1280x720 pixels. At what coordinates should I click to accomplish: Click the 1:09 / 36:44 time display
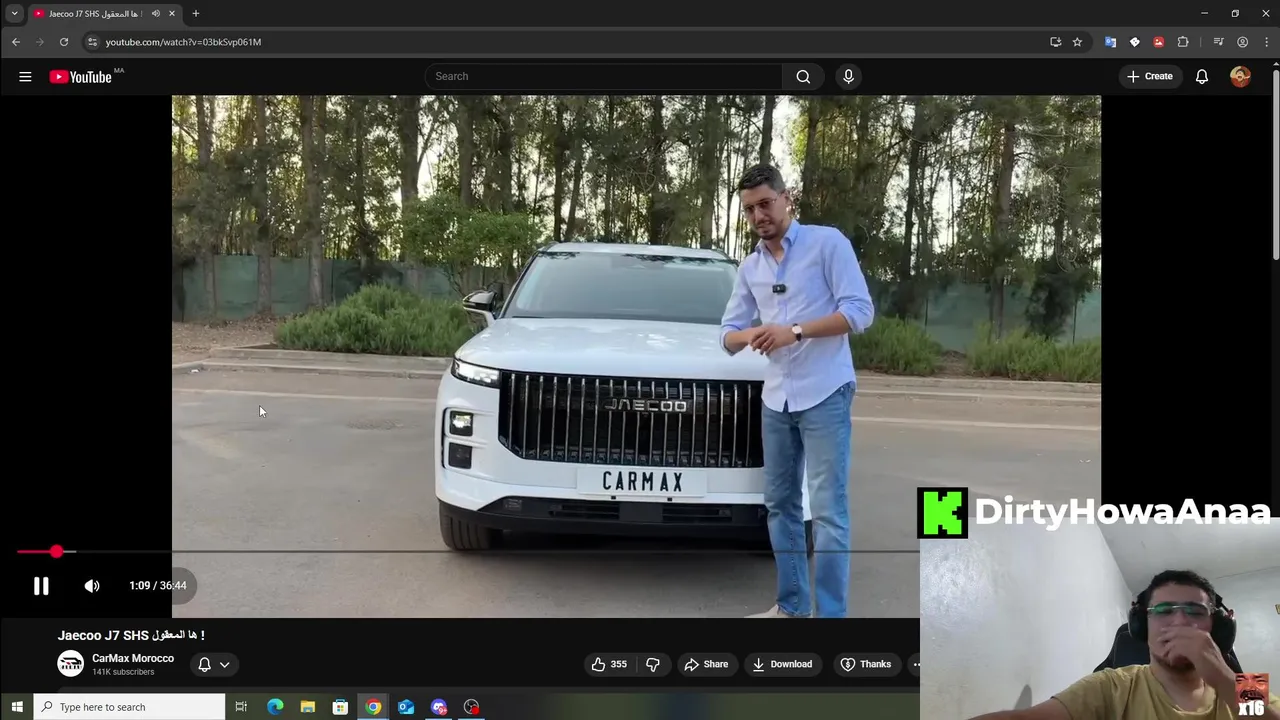[158, 586]
